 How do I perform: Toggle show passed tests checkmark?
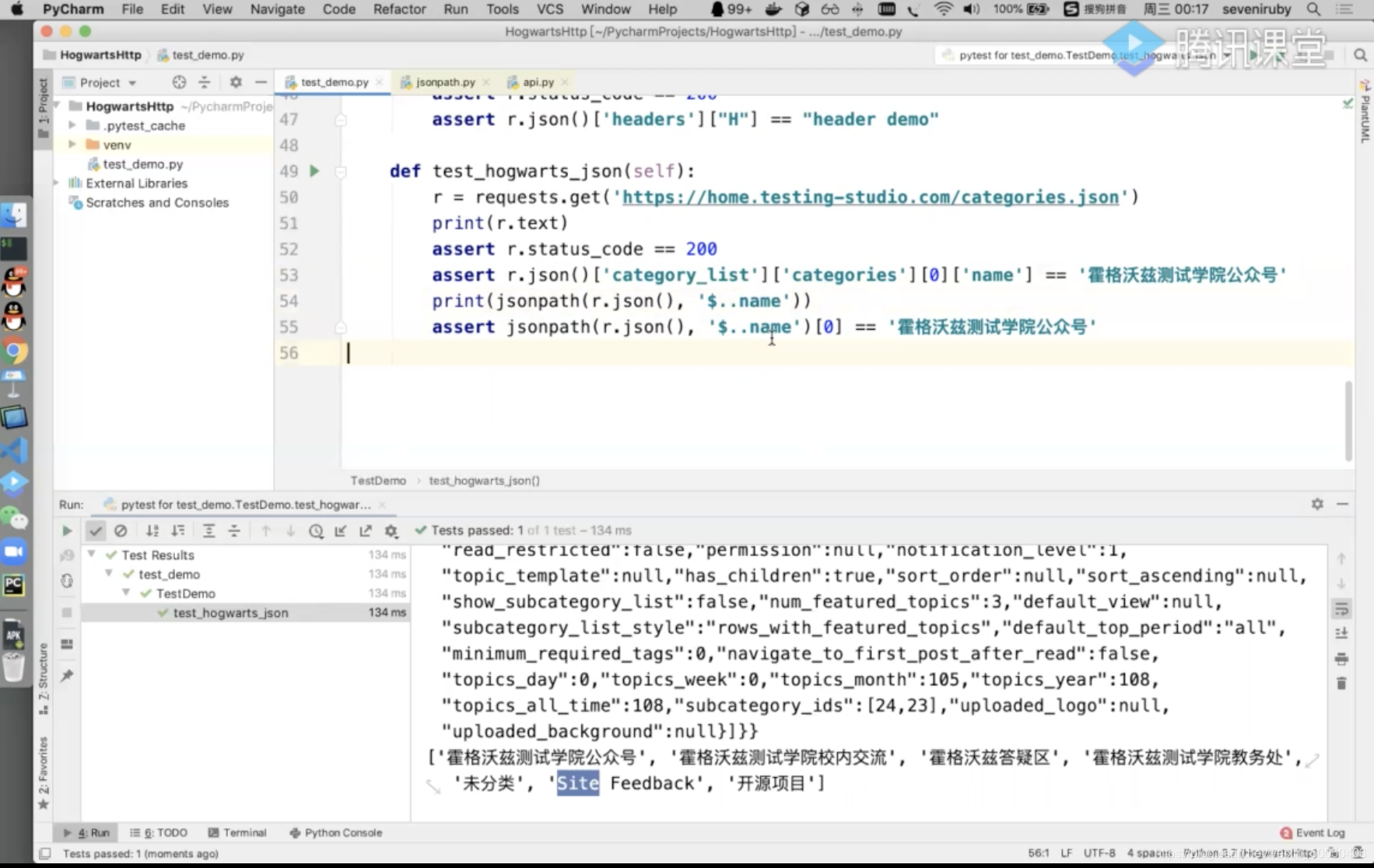pos(95,530)
